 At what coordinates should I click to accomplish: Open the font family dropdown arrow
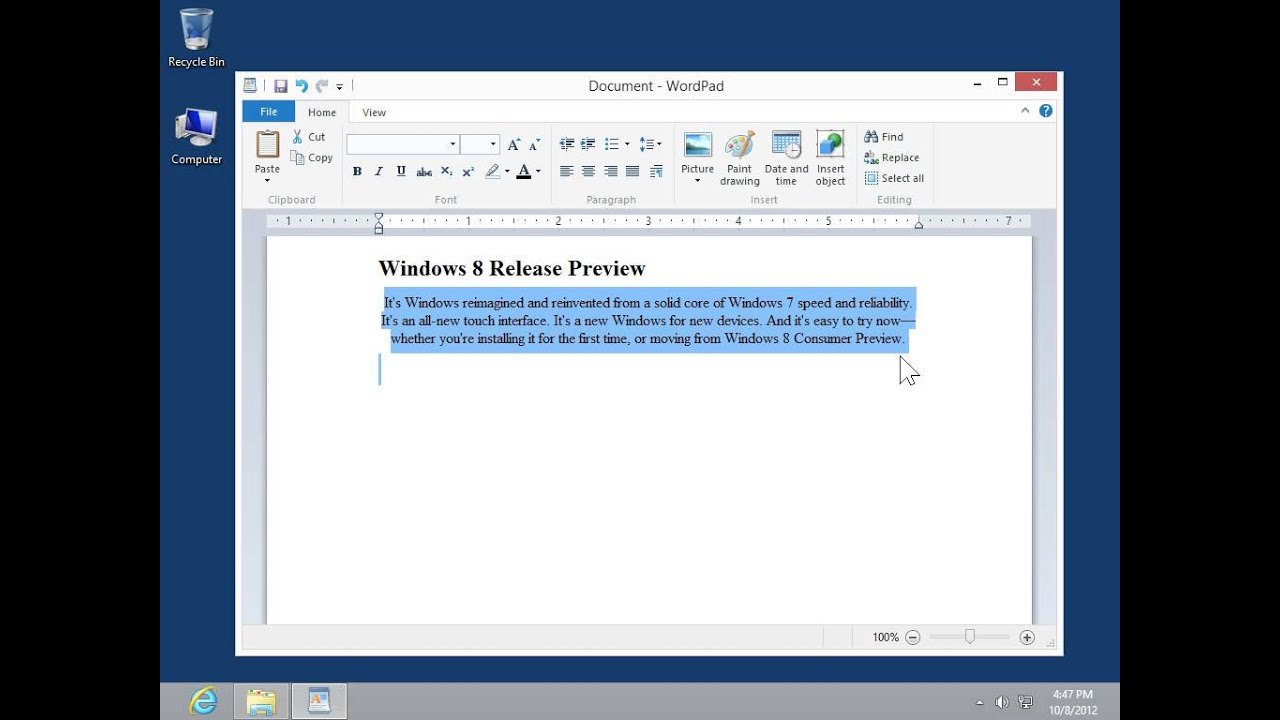(452, 144)
